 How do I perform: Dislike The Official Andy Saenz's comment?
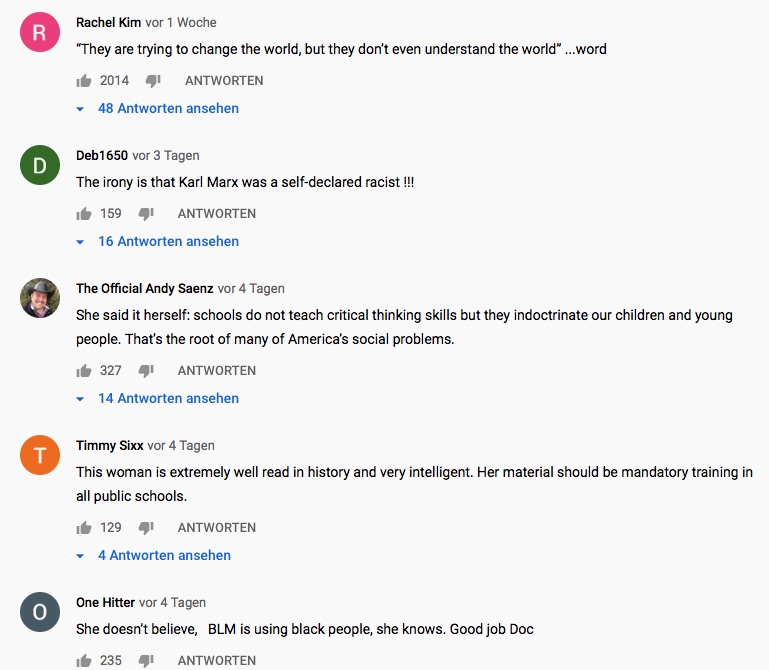point(146,370)
